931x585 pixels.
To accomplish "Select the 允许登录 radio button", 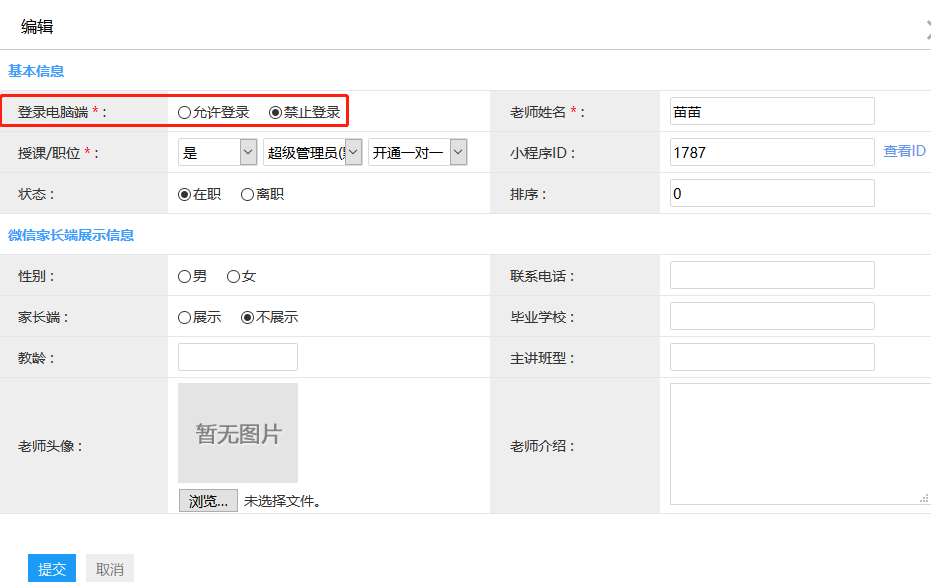I will click(184, 112).
